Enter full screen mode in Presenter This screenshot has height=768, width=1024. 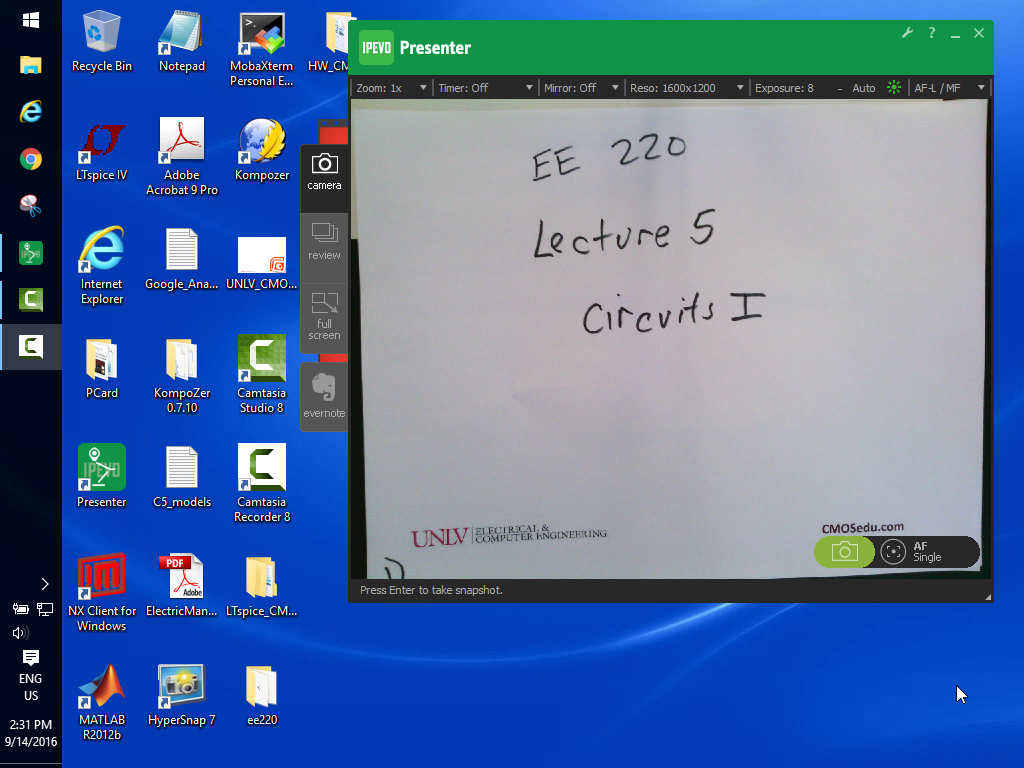click(x=324, y=317)
